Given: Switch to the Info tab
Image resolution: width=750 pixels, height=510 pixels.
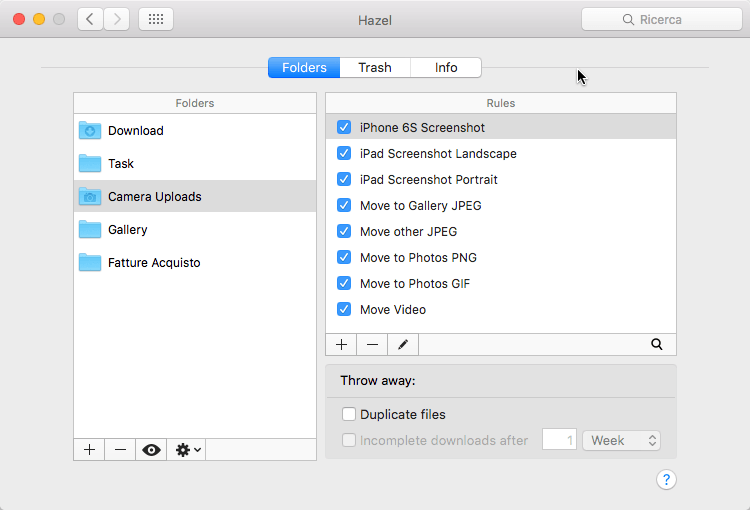Looking at the screenshot, I should [446, 67].
